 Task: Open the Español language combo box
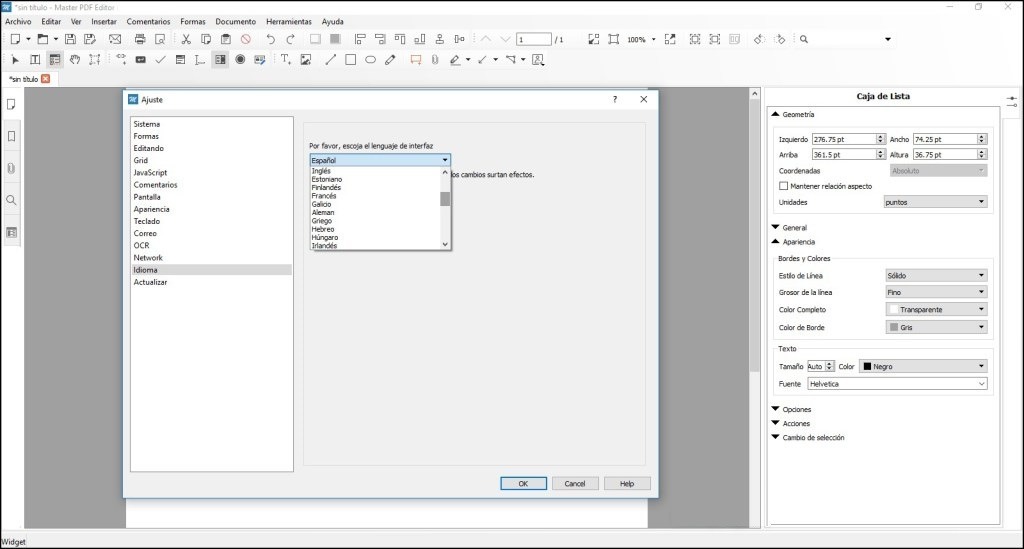tap(380, 160)
